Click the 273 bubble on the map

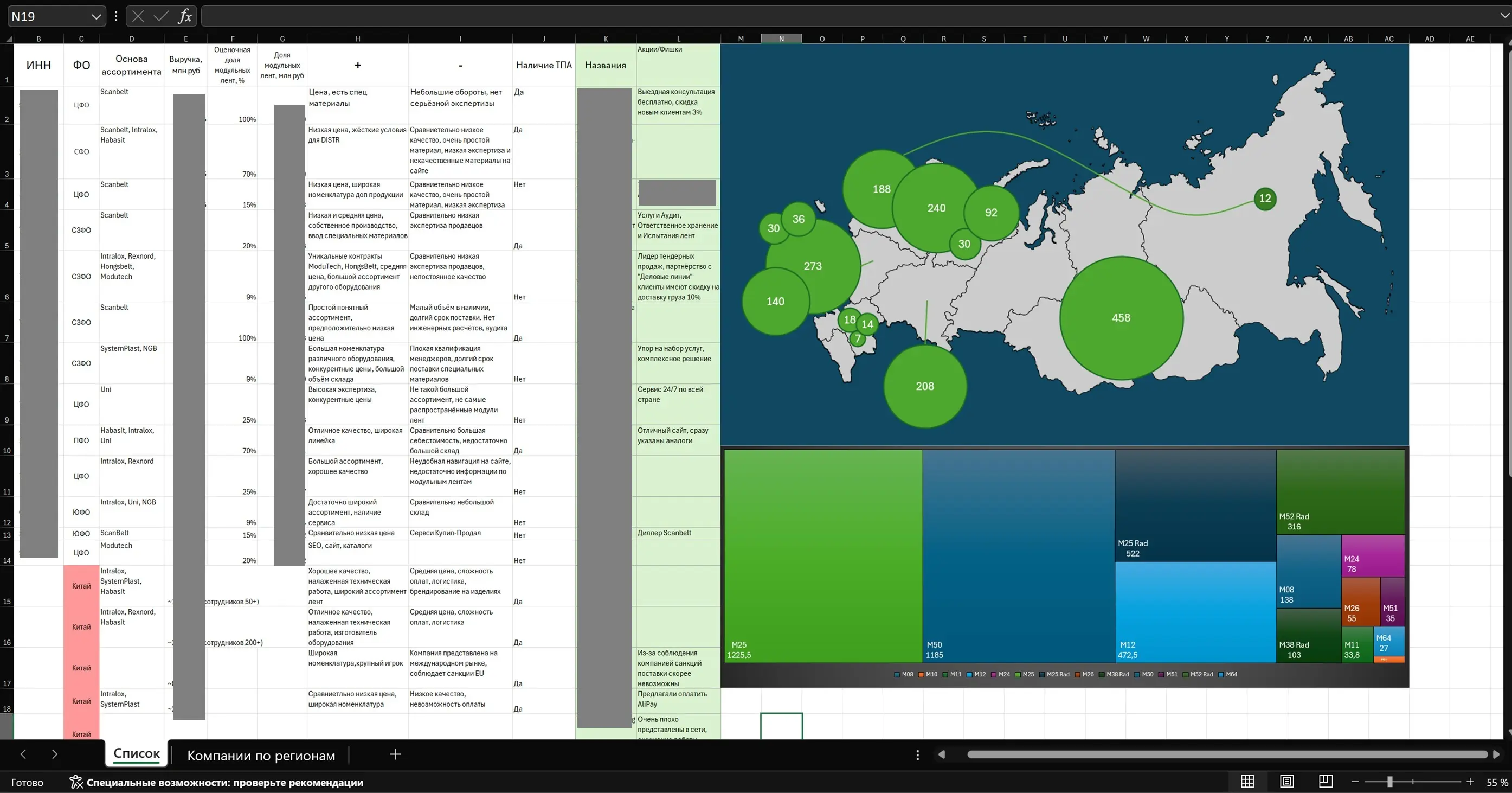click(813, 266)
